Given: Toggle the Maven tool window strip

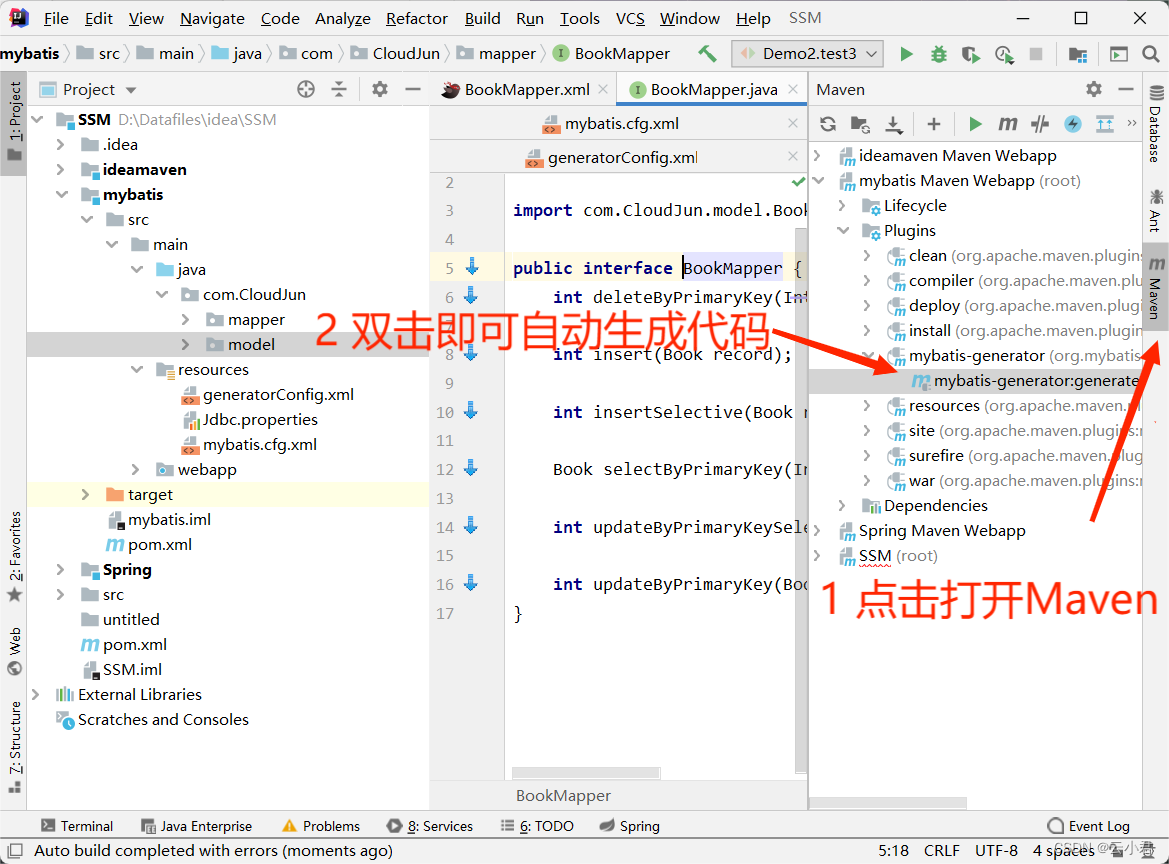Looking at the screenshot, I should click(x=1155, y=287).
